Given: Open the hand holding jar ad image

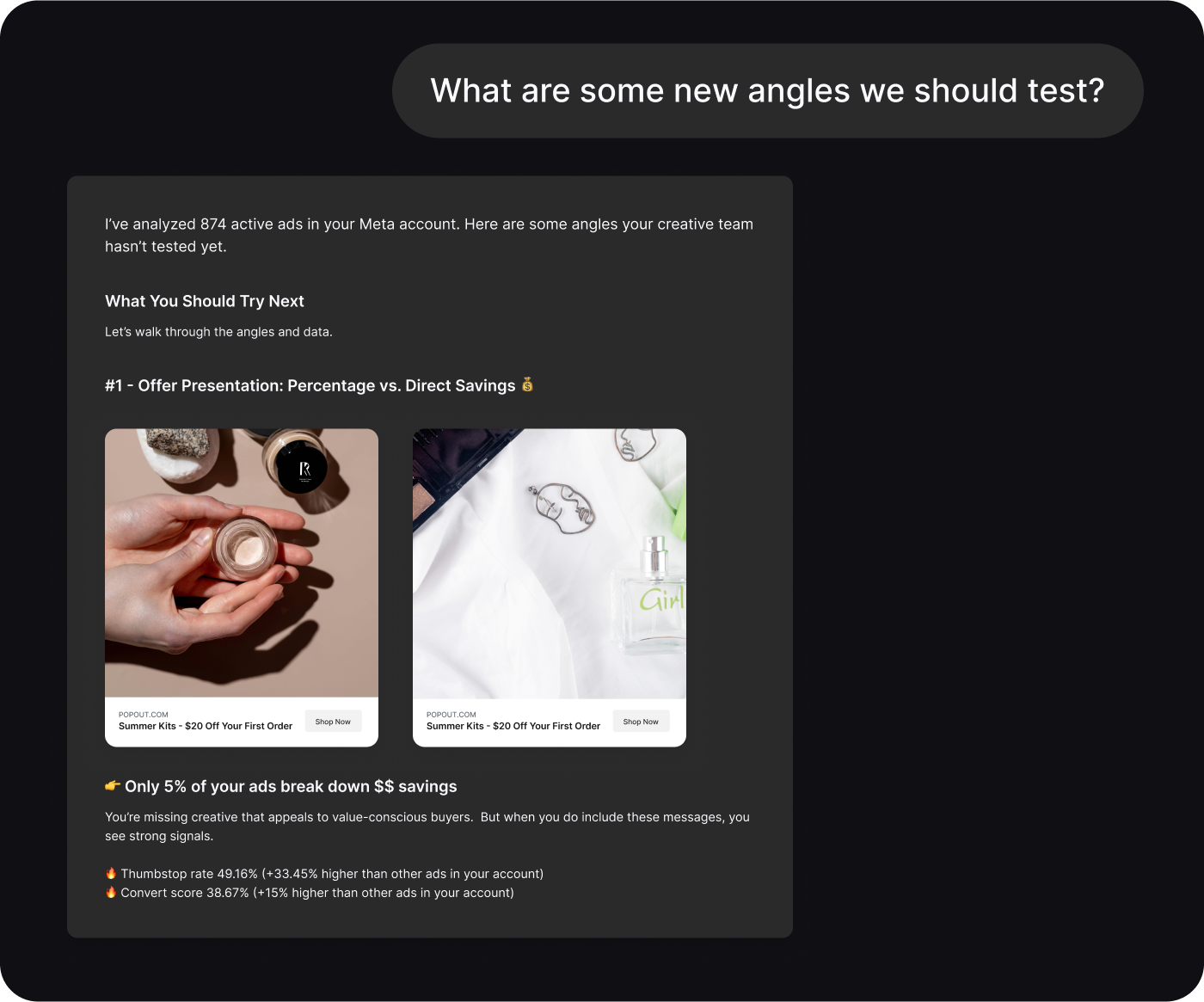Looking at the screenshot, I should coord(242,563).
